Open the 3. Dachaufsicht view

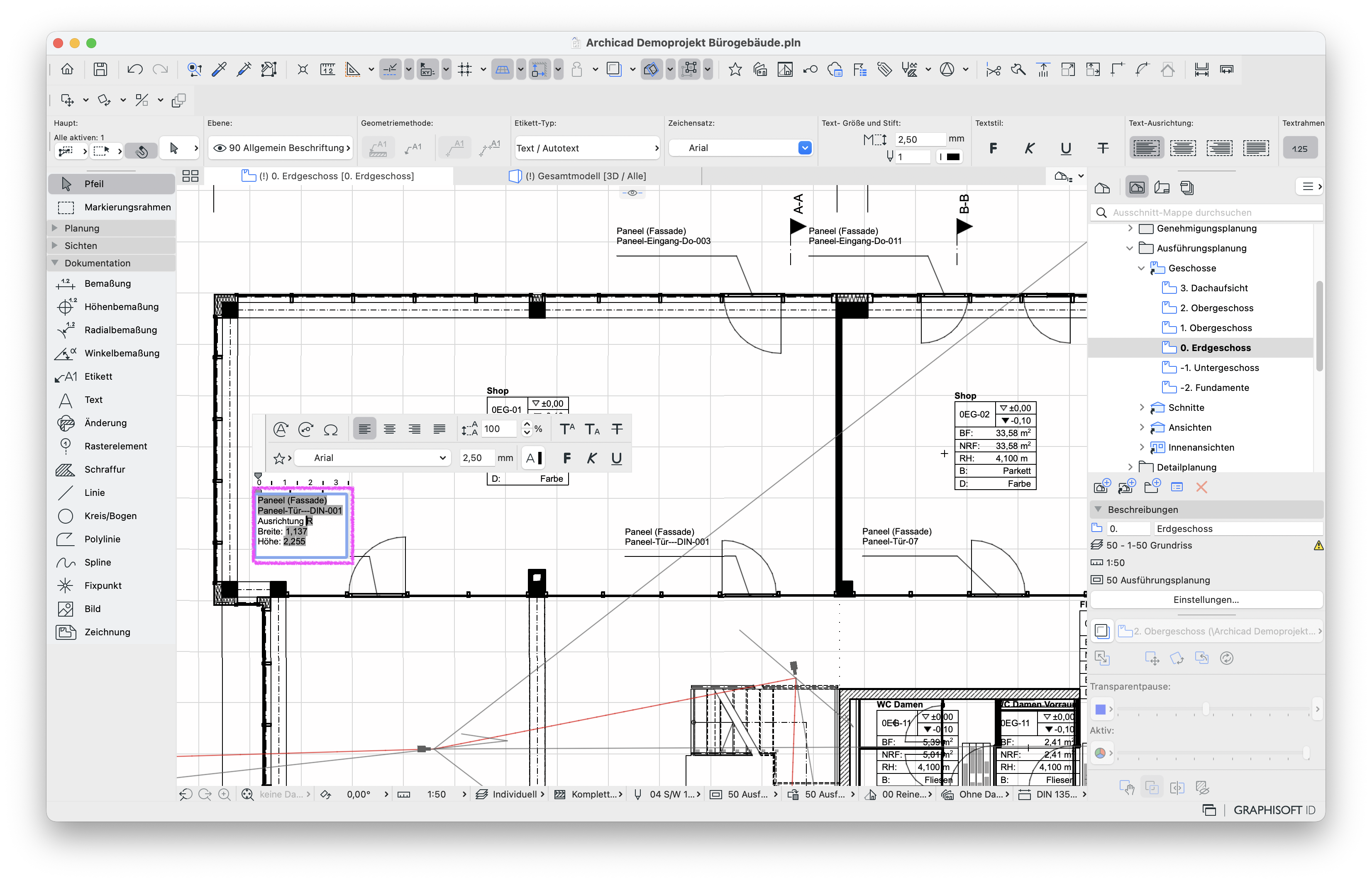tap(1213, 288)
